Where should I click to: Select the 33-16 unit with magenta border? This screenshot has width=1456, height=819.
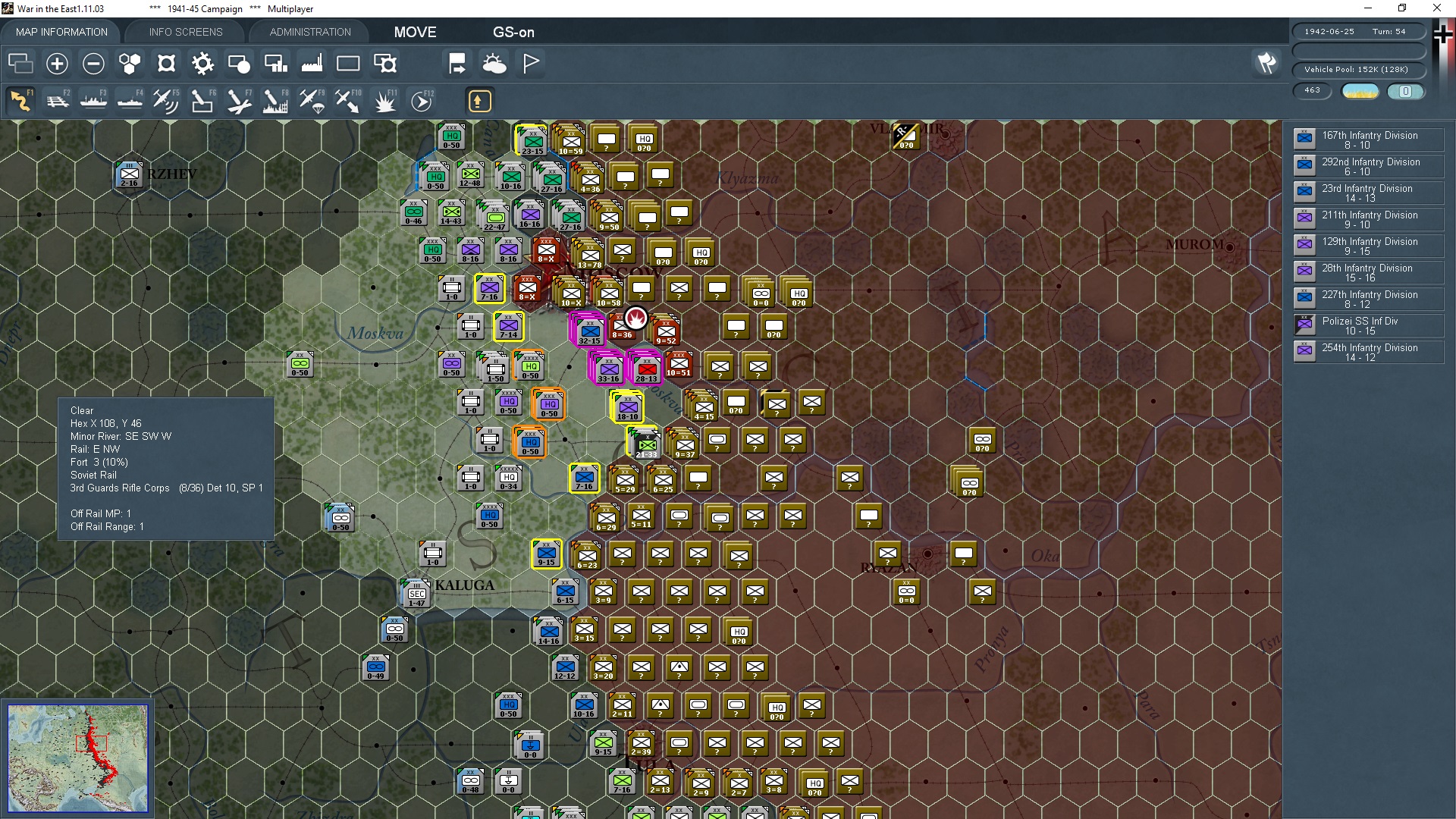click(608, 369)
